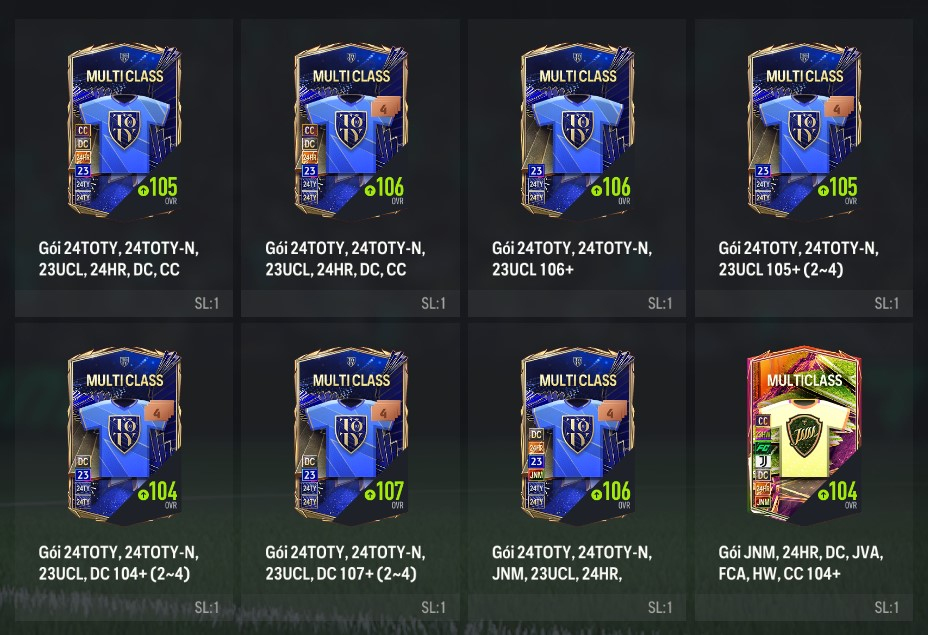Click the title Gói 24TOTY, 24TOTY-N, 23UCL, DC 104+ (2~4)
Screen dimensions: 928x635
118,563
